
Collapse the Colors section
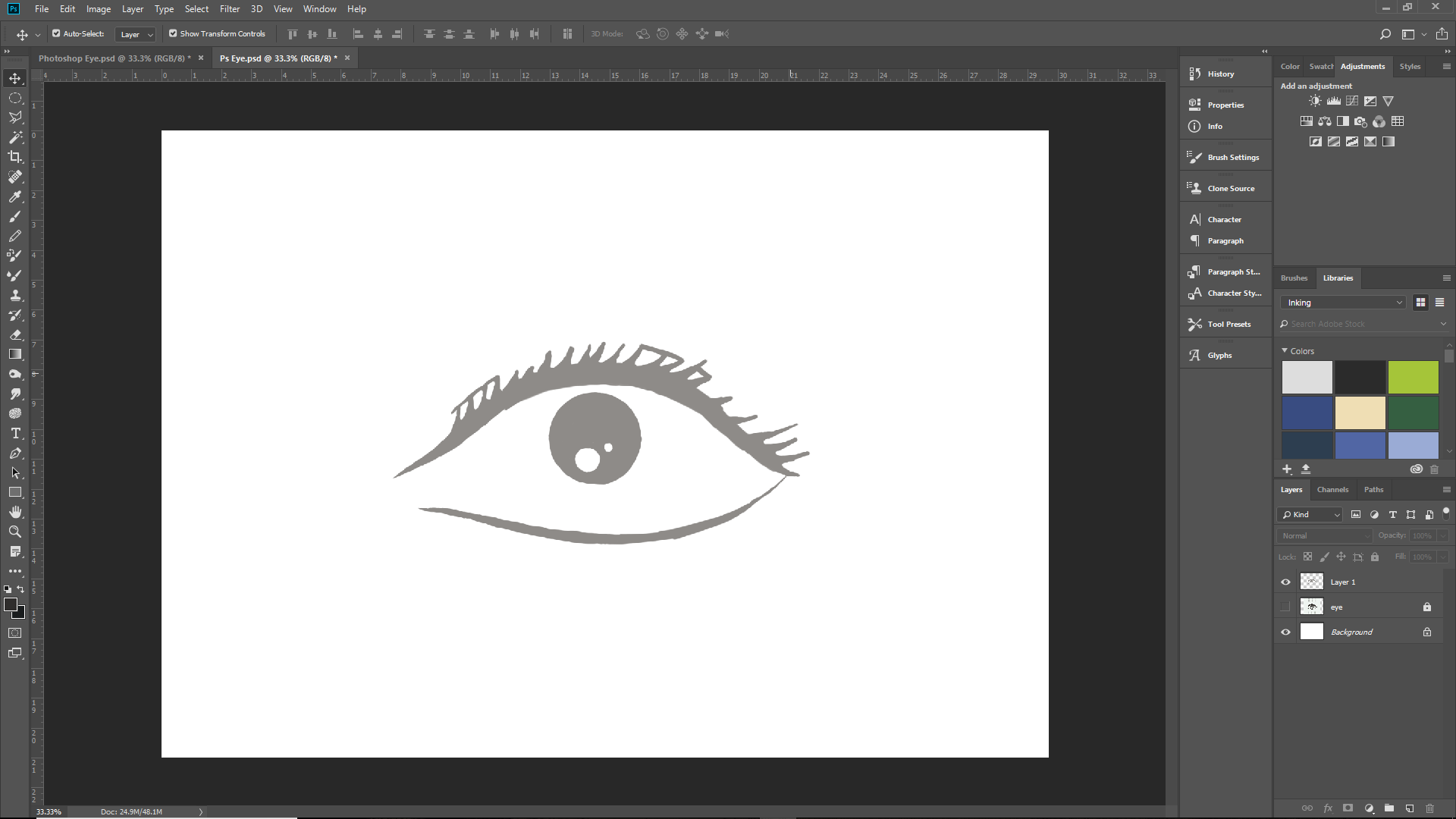[x=1285, y=350]
